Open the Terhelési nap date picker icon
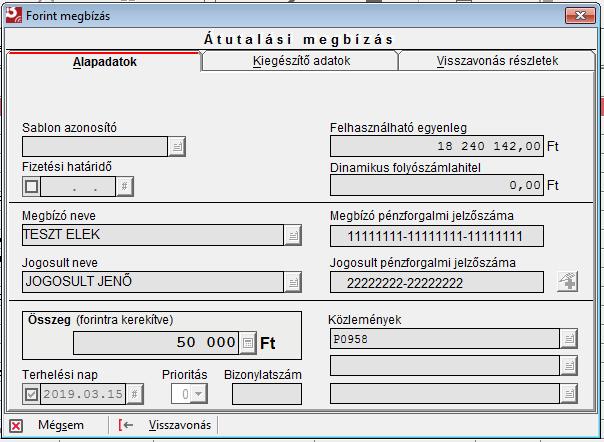The image size is (604, 442). click(x=134, y=394)
